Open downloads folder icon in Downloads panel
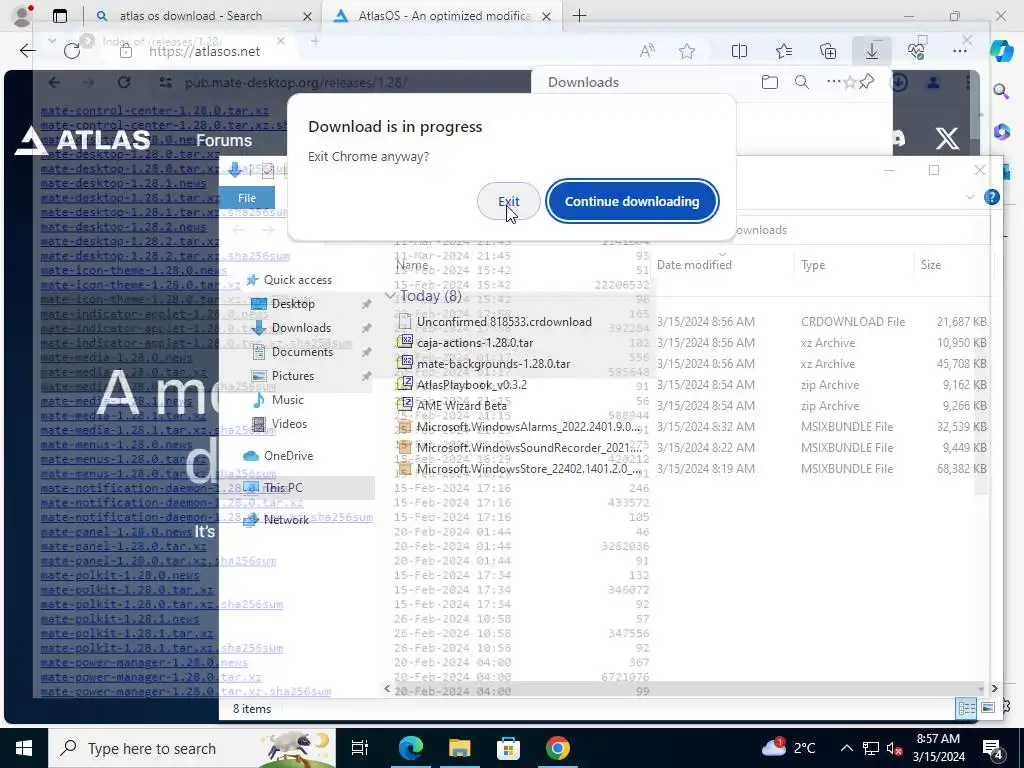1024x768 pixels. pyautogui.click(x=770, y=82)
